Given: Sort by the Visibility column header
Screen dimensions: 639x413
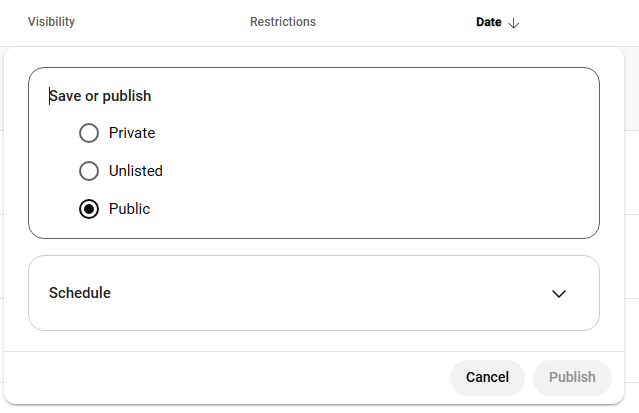Looking at the screenshot, I should [x=51, y=22].
